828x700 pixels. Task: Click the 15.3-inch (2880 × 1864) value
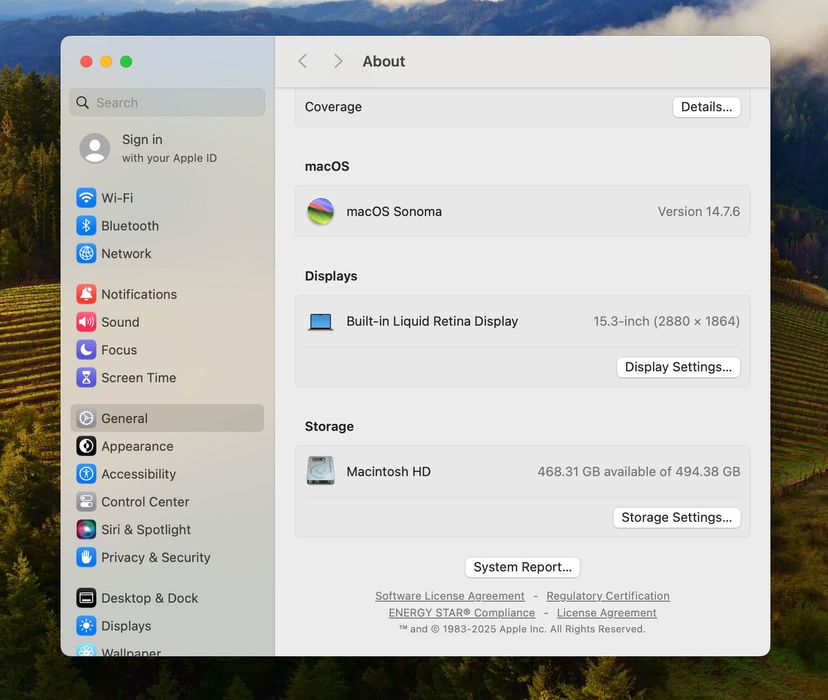click(666, 321)
